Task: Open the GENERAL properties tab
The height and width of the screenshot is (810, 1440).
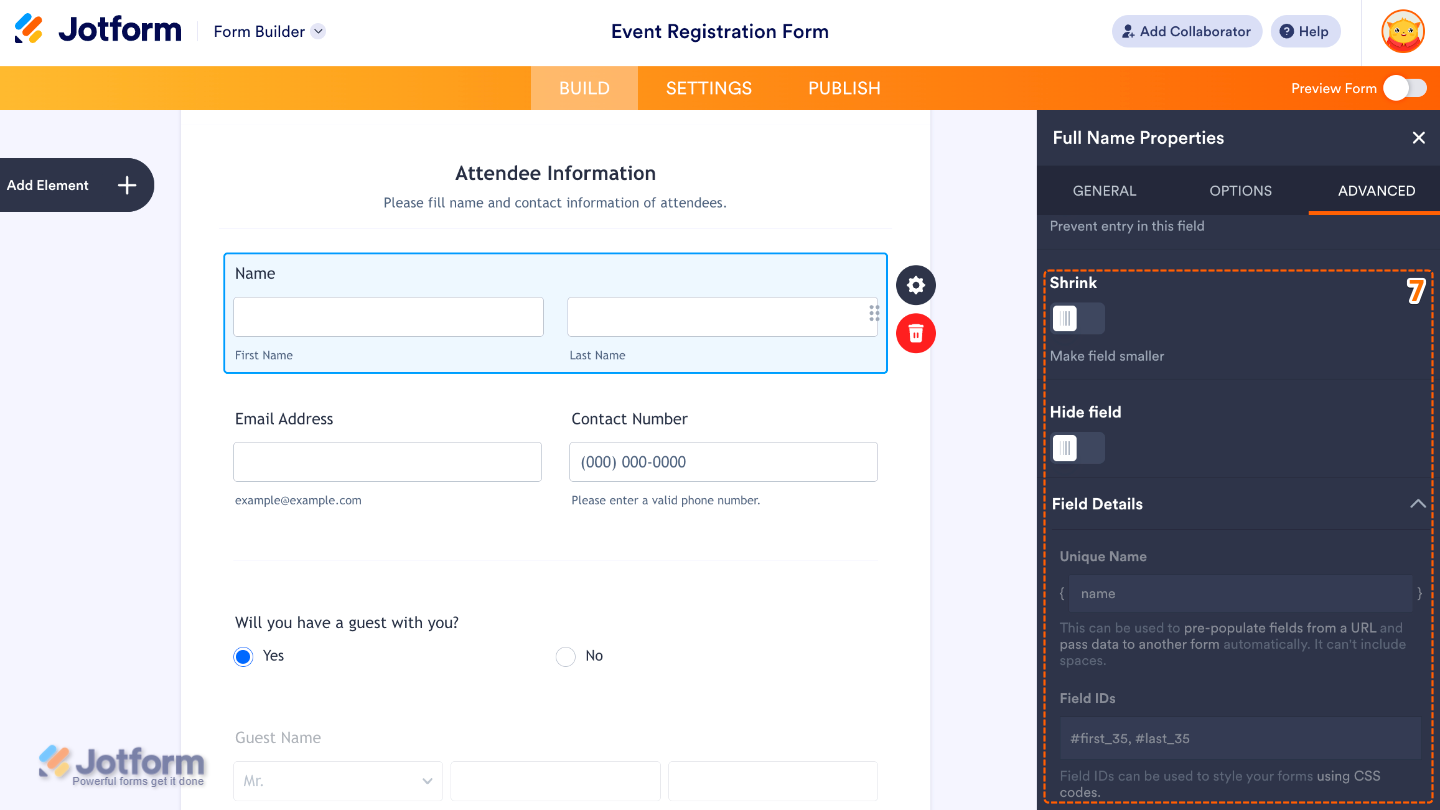Action: coord(1104,191)
